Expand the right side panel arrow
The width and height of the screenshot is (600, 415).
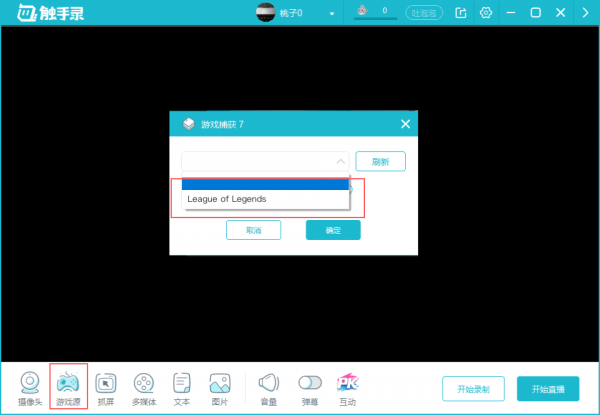[585, 13]
